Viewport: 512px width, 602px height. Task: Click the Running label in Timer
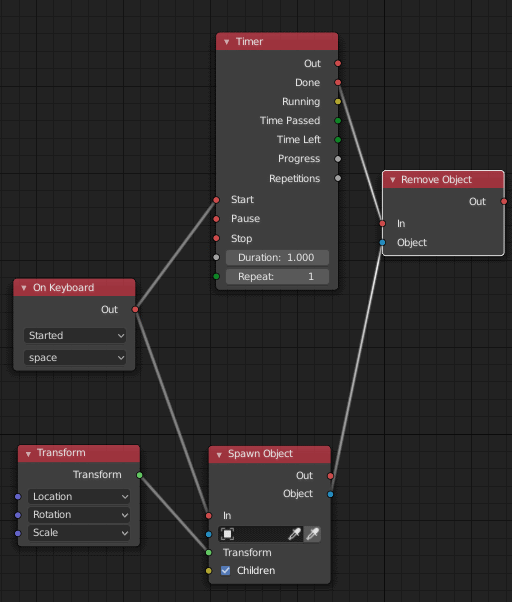[301, 102]
